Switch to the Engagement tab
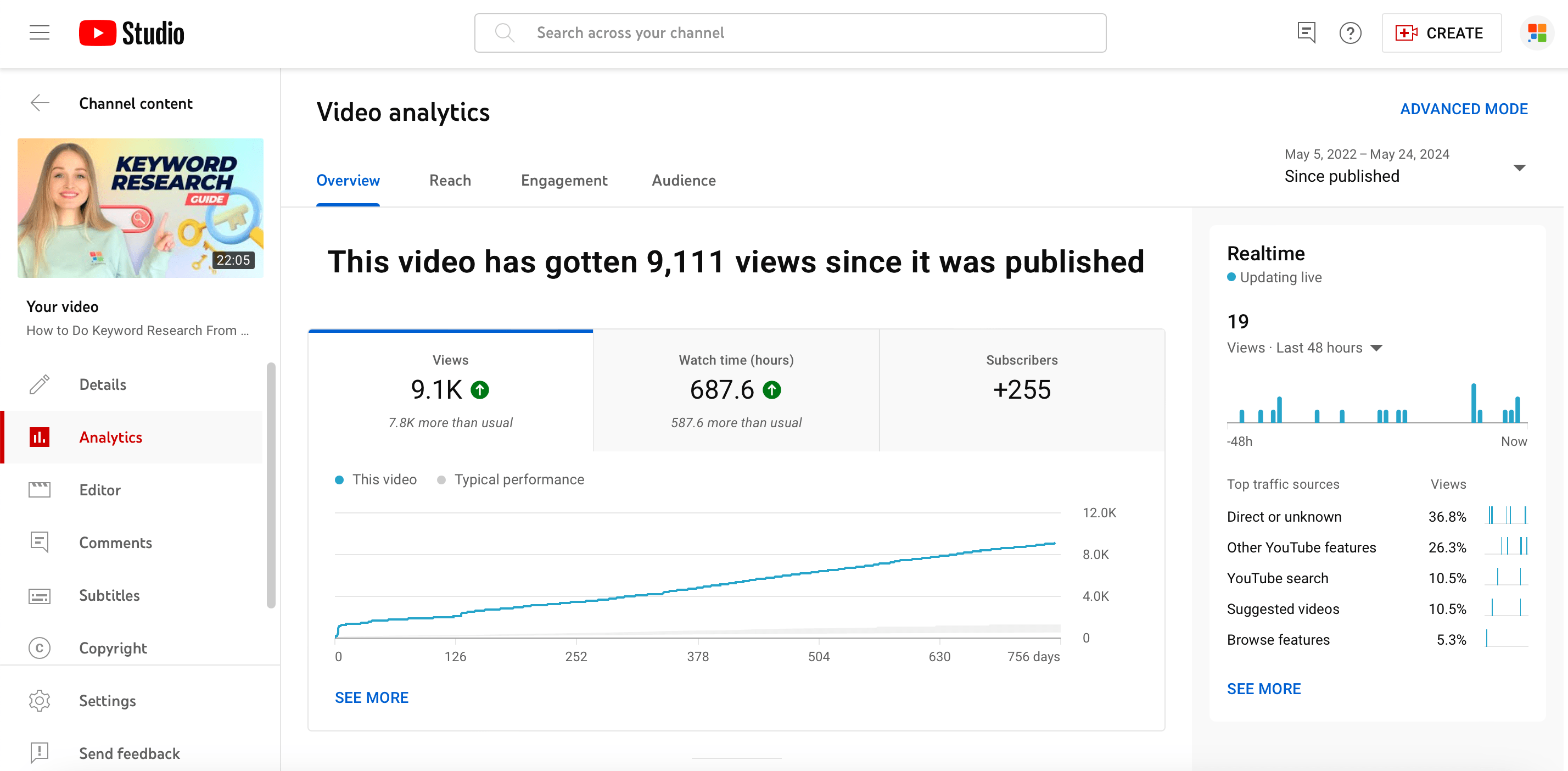This screenshot has height=771, width=1568. 564,180
